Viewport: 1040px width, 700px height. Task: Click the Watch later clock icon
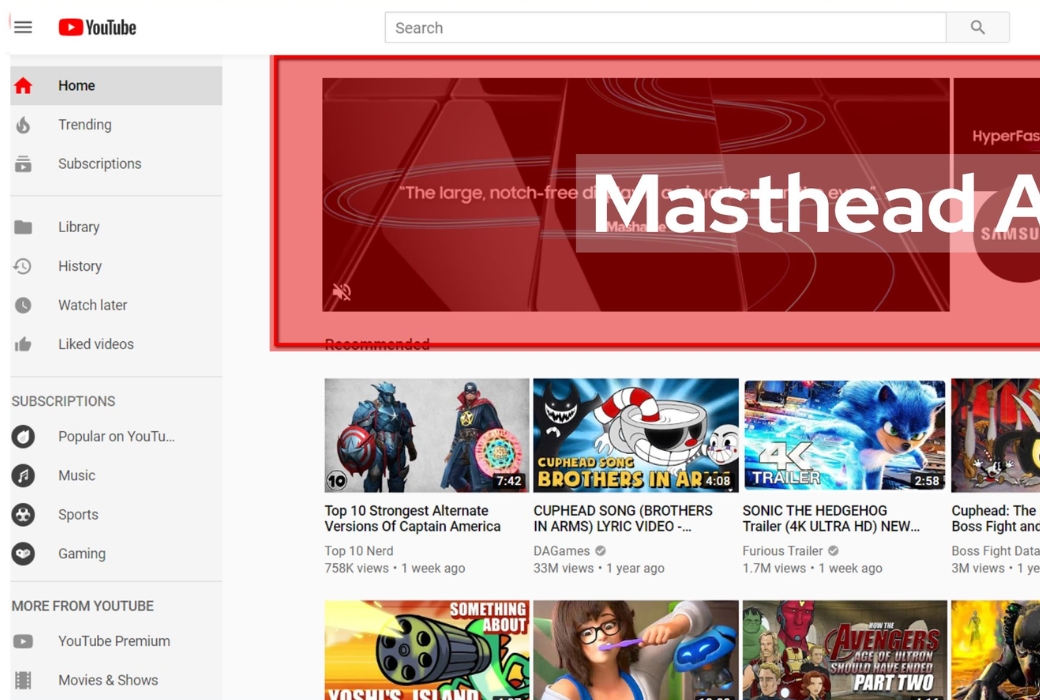click(23, 305)
